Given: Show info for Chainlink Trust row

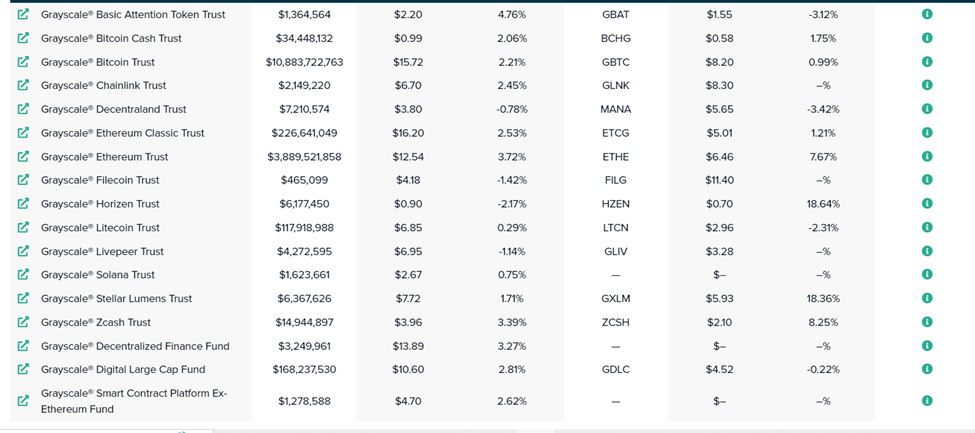Looking at the screenshot, I should coord(926,85).
